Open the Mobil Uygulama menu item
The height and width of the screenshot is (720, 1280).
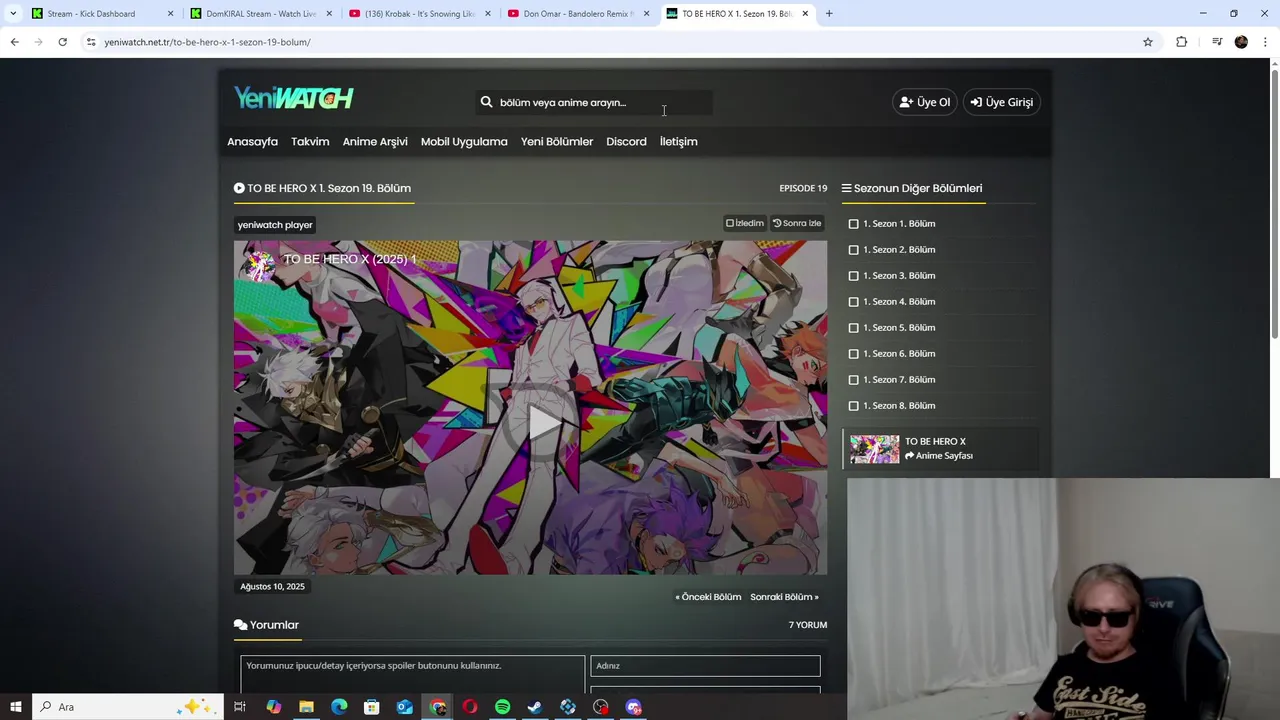click(464, 141)
